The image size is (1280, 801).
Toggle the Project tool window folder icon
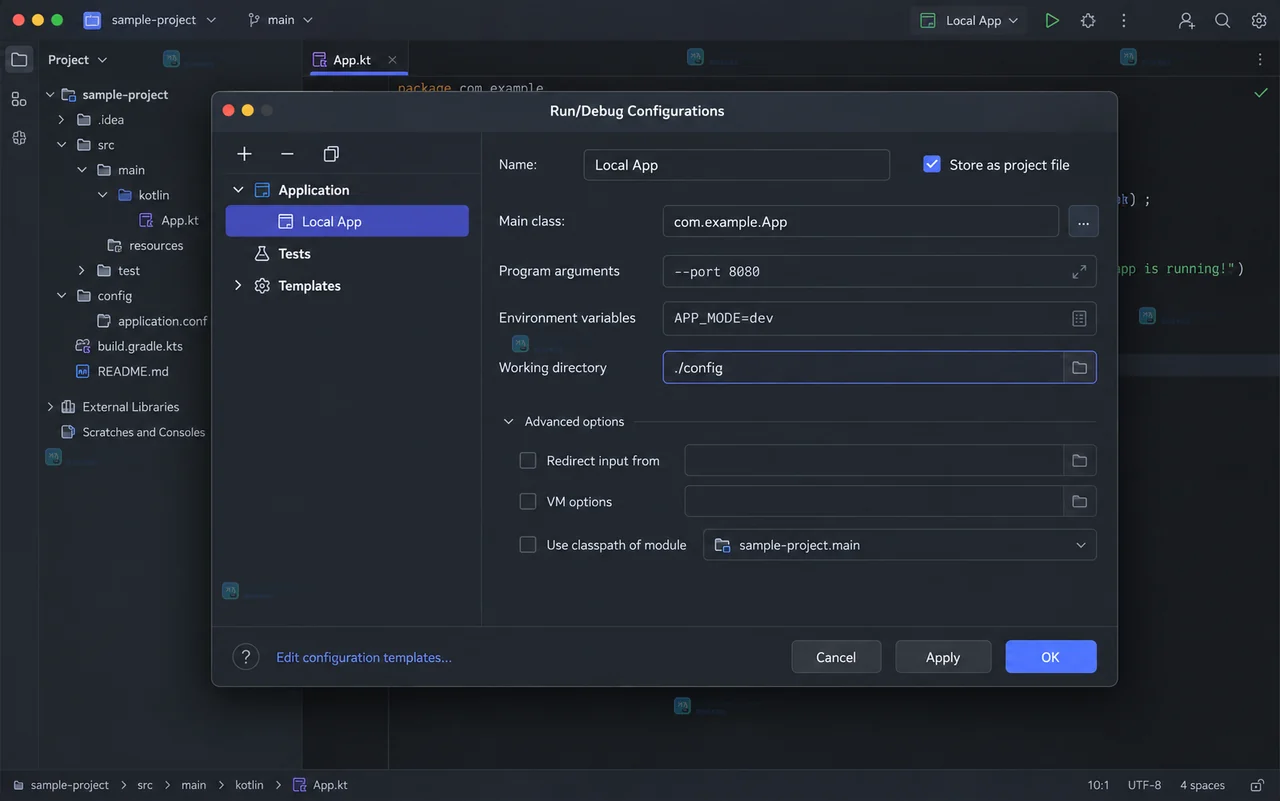click(19, 59)
